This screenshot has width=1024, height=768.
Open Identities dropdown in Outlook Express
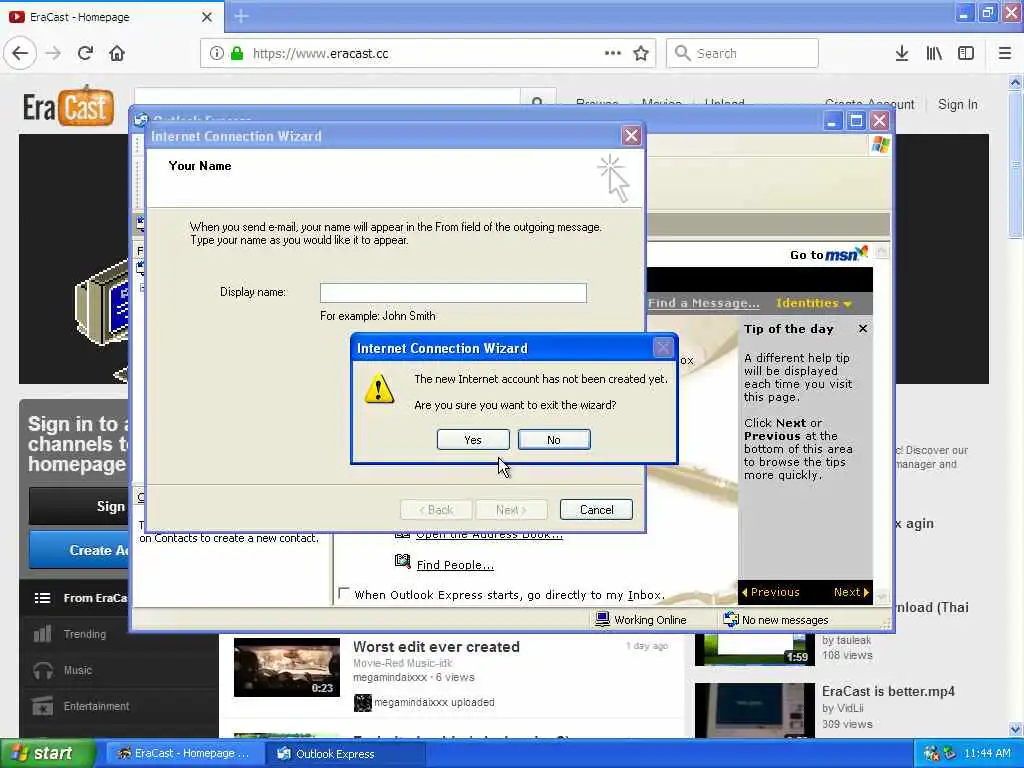coord(814,303)
